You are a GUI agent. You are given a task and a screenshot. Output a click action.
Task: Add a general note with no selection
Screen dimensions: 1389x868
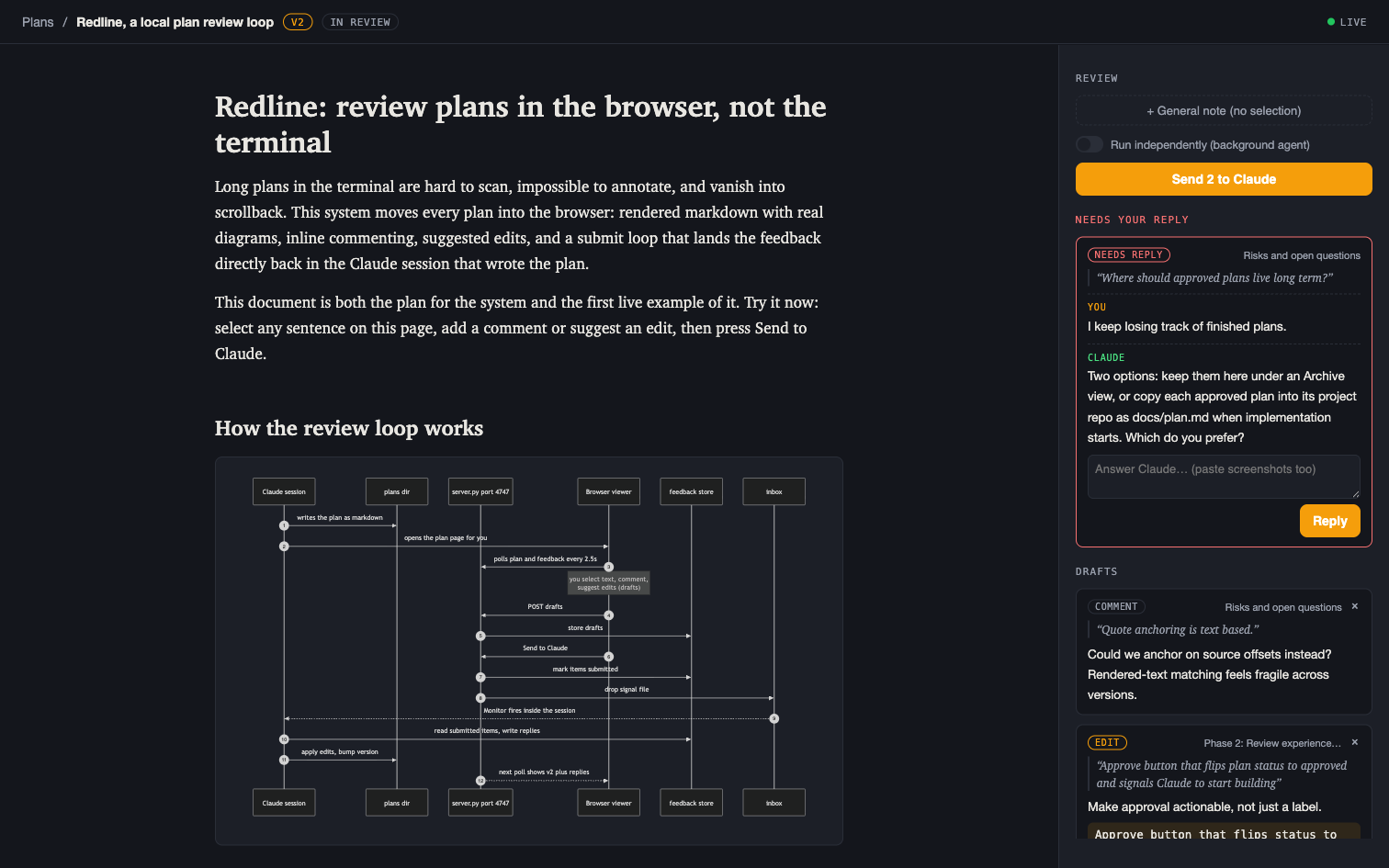tap(1224, 110)
